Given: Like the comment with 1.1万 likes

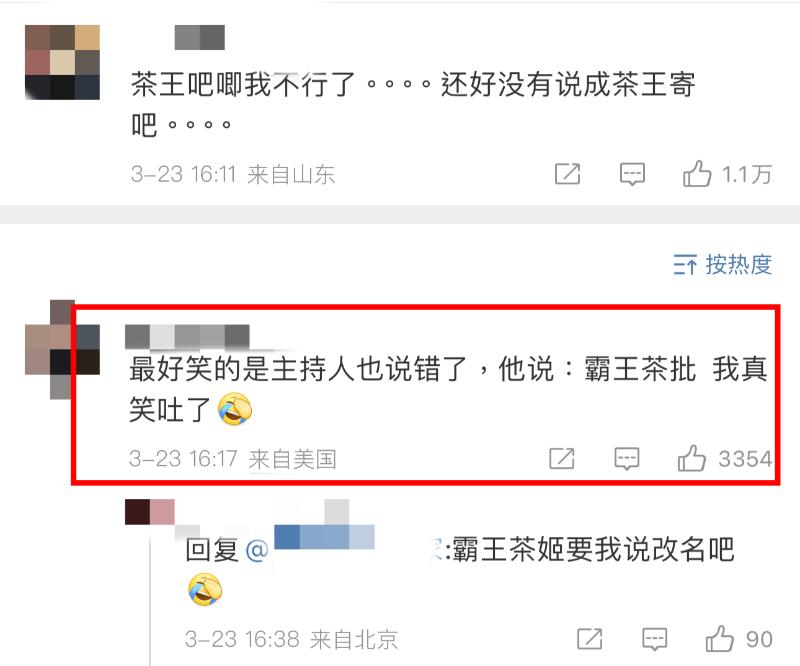Looking at the screenshot, I should pyautogui.click(x=696, y=174).
